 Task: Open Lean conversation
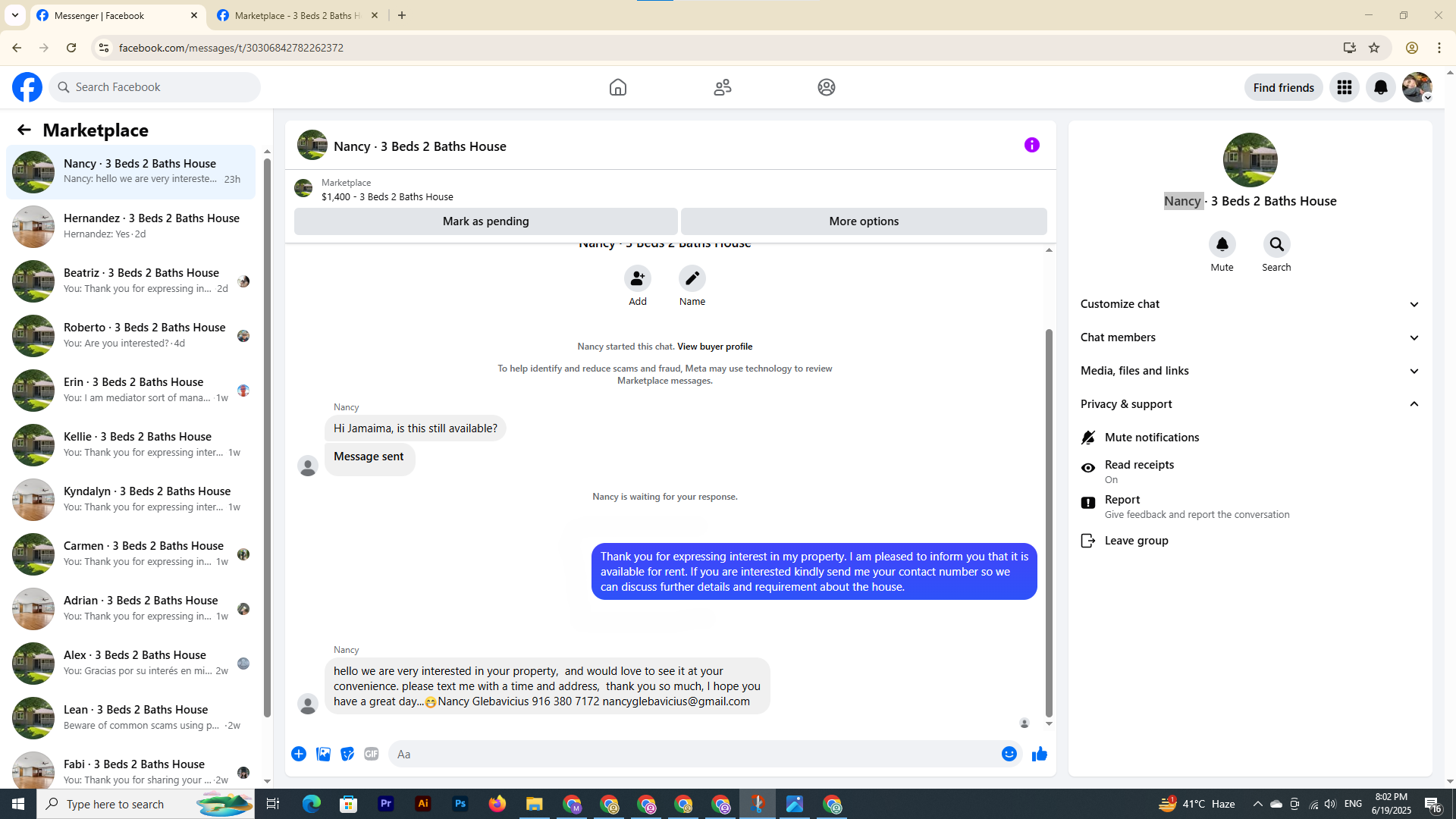click(130, 717)
